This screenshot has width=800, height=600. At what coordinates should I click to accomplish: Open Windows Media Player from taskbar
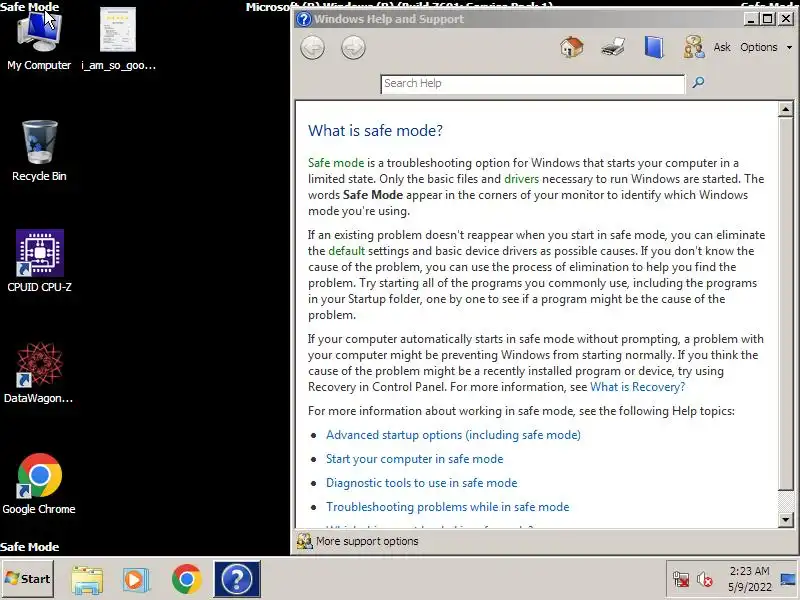point(136,579)
